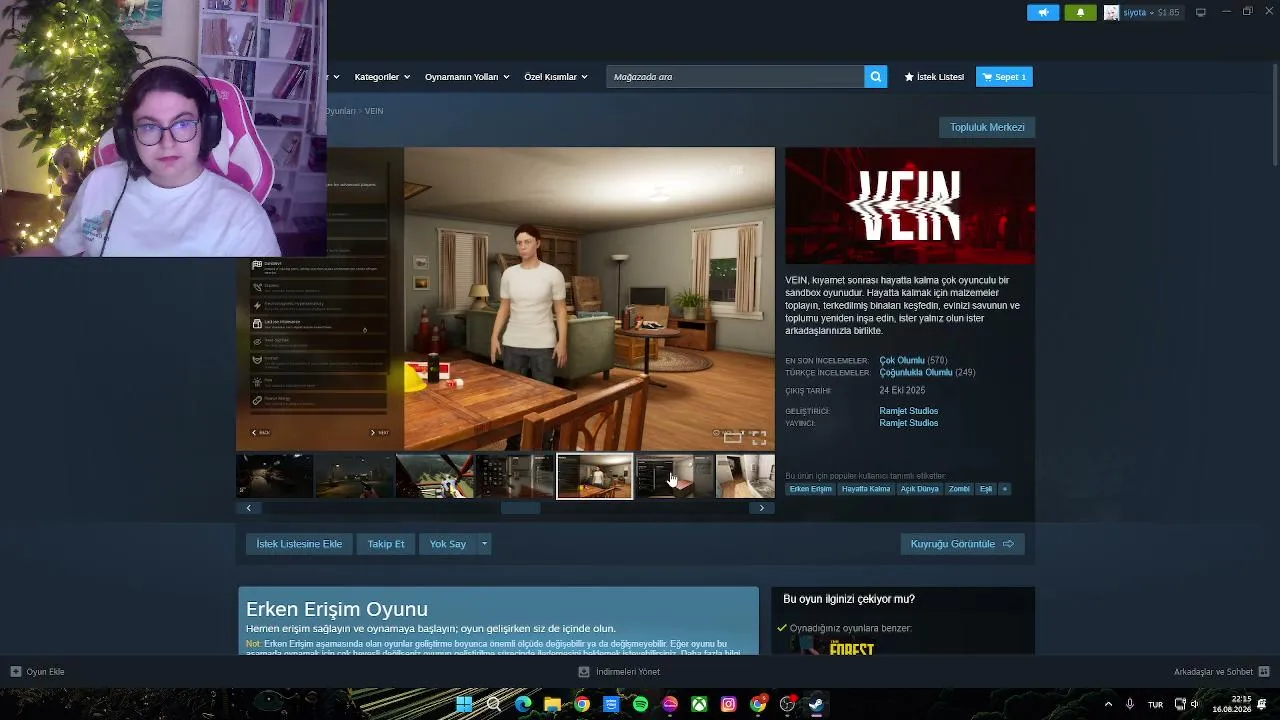Select the Erken Erişim tag
This screenshot has height=720, width=1280.
pyautogui.click(x=810, y=489)
